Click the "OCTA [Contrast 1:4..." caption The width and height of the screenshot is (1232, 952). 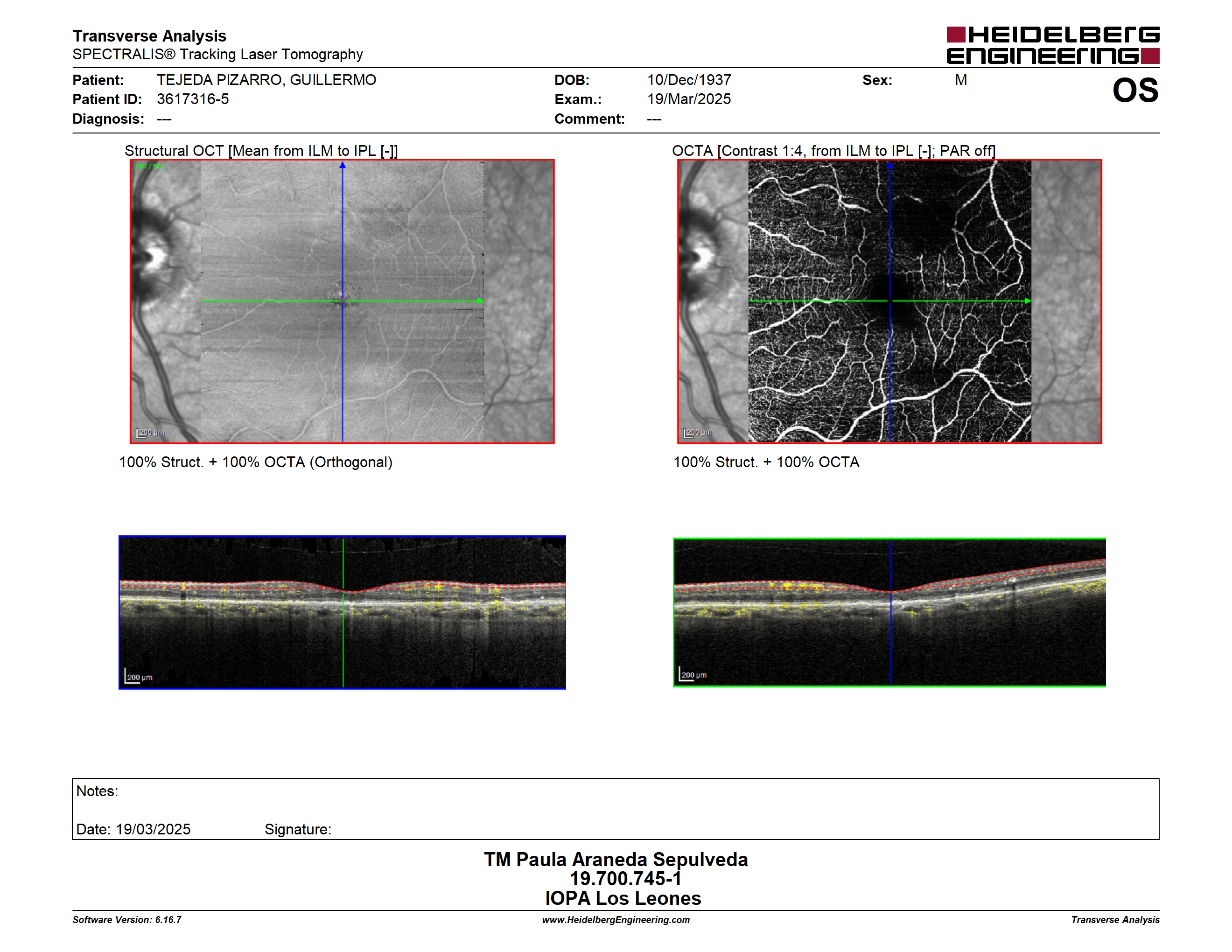pyautogui.click(x=834, y=151)
